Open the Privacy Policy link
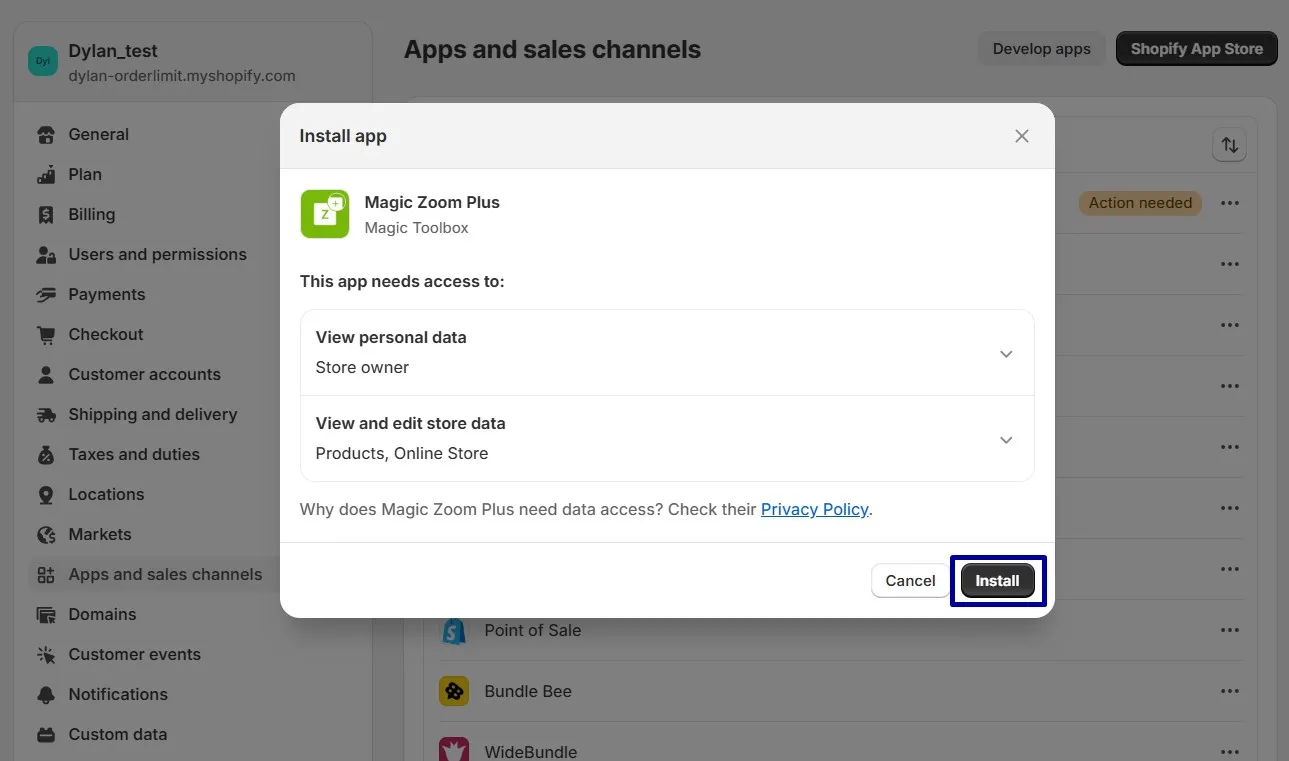Screen dimensions: 1289x761 [815, 509]
